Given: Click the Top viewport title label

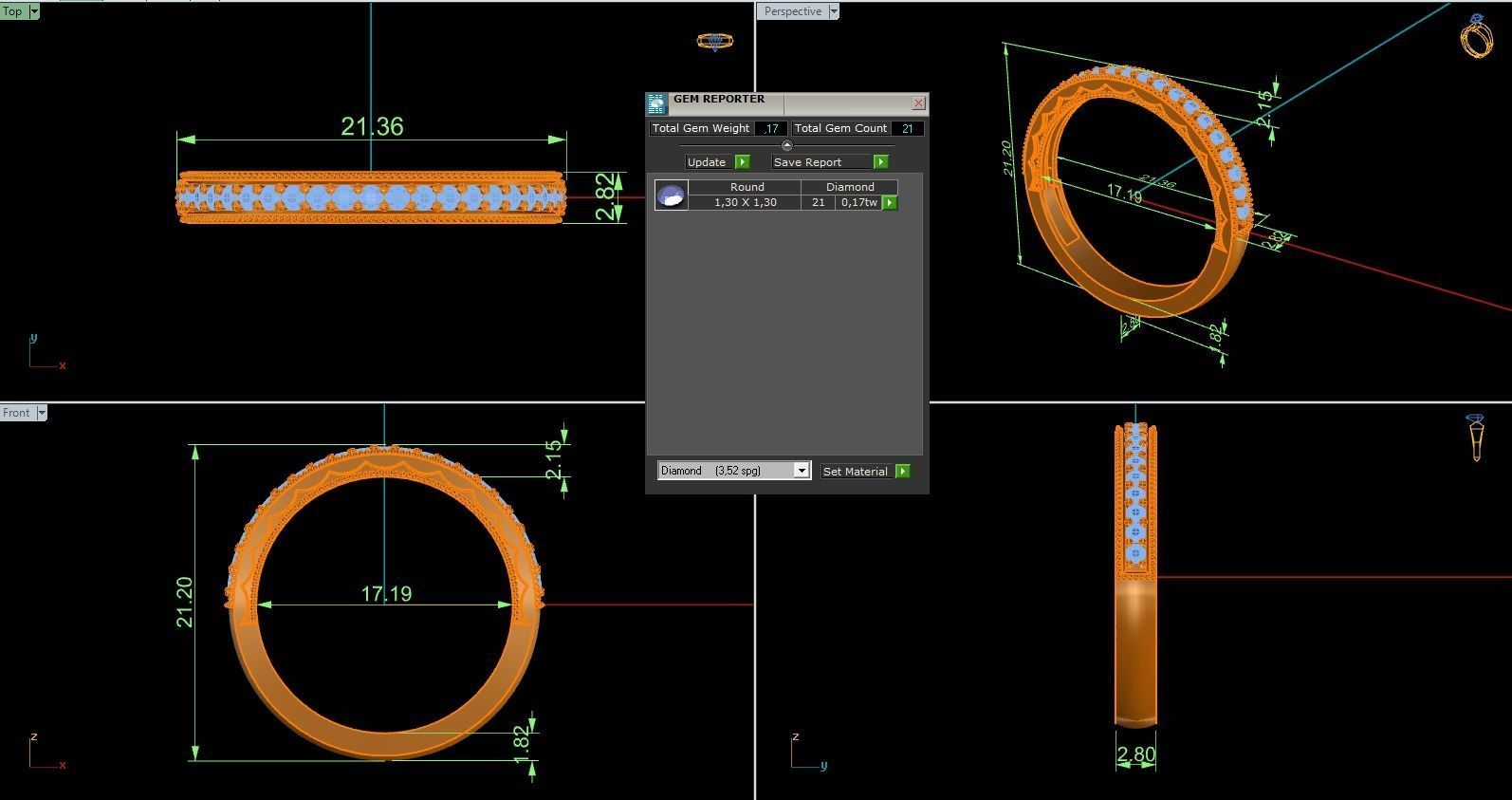Looking at the screenshot, I should (x=13, y=11).
